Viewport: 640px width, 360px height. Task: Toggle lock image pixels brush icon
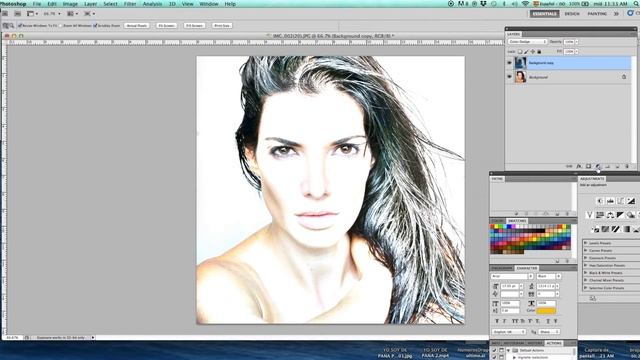[526, 51]
